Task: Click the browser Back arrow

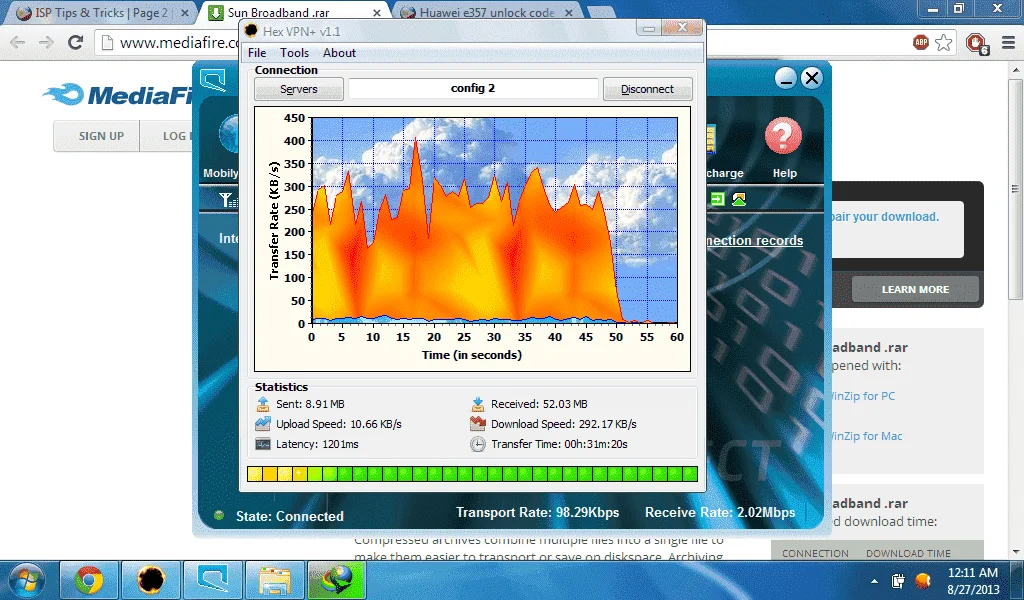Action: [18, 43]
